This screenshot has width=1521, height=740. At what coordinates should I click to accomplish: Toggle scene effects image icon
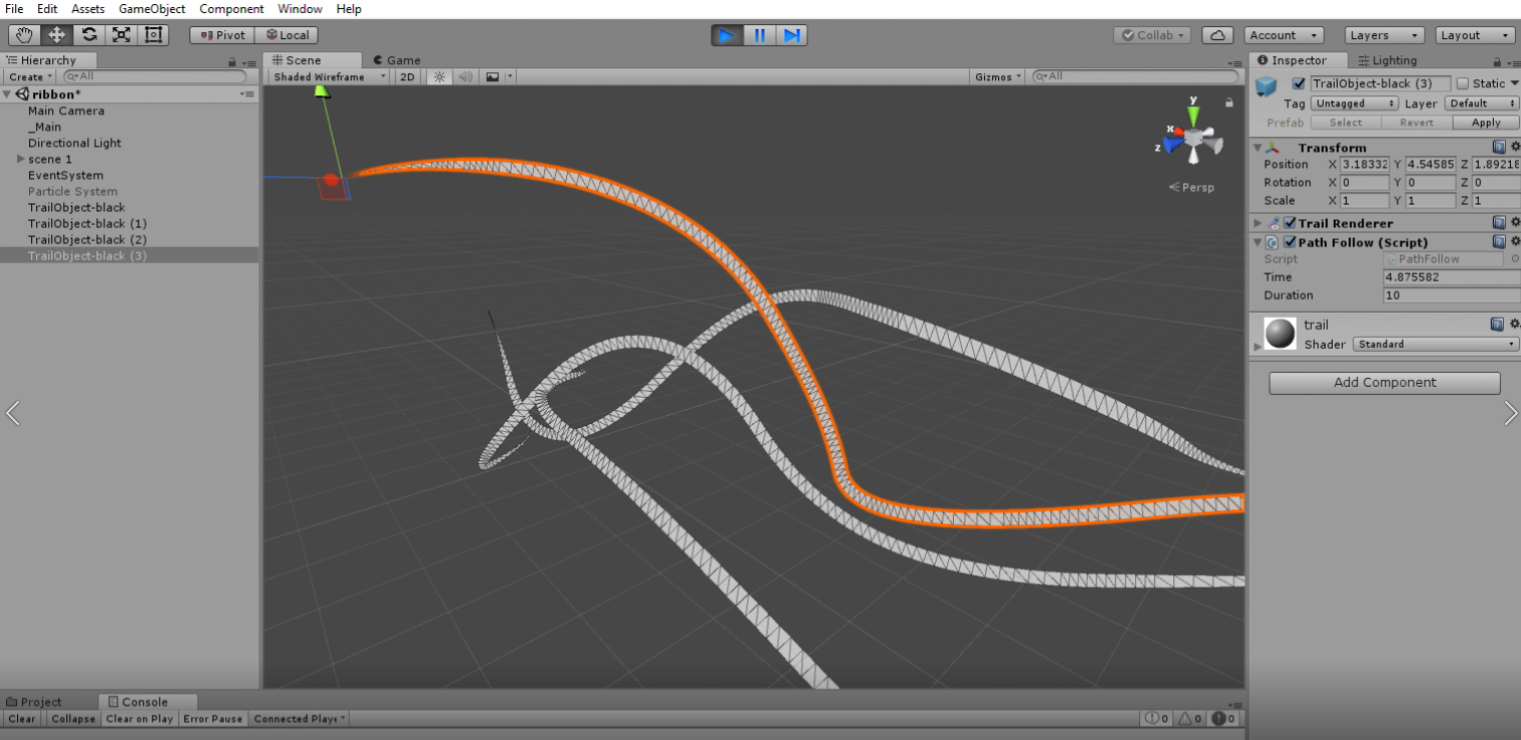[x=492, y=77]
